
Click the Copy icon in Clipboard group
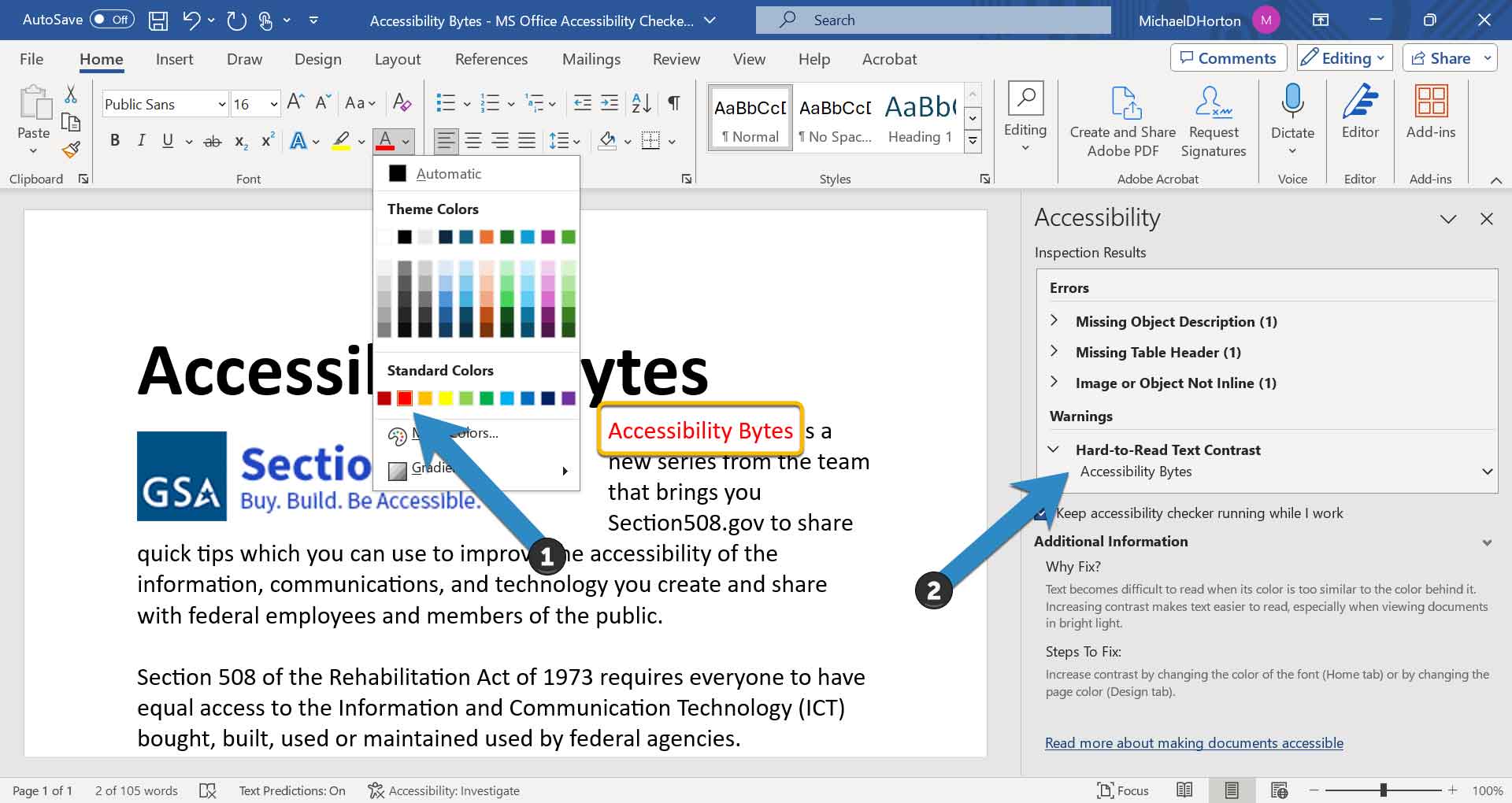(x=71, y=122)
